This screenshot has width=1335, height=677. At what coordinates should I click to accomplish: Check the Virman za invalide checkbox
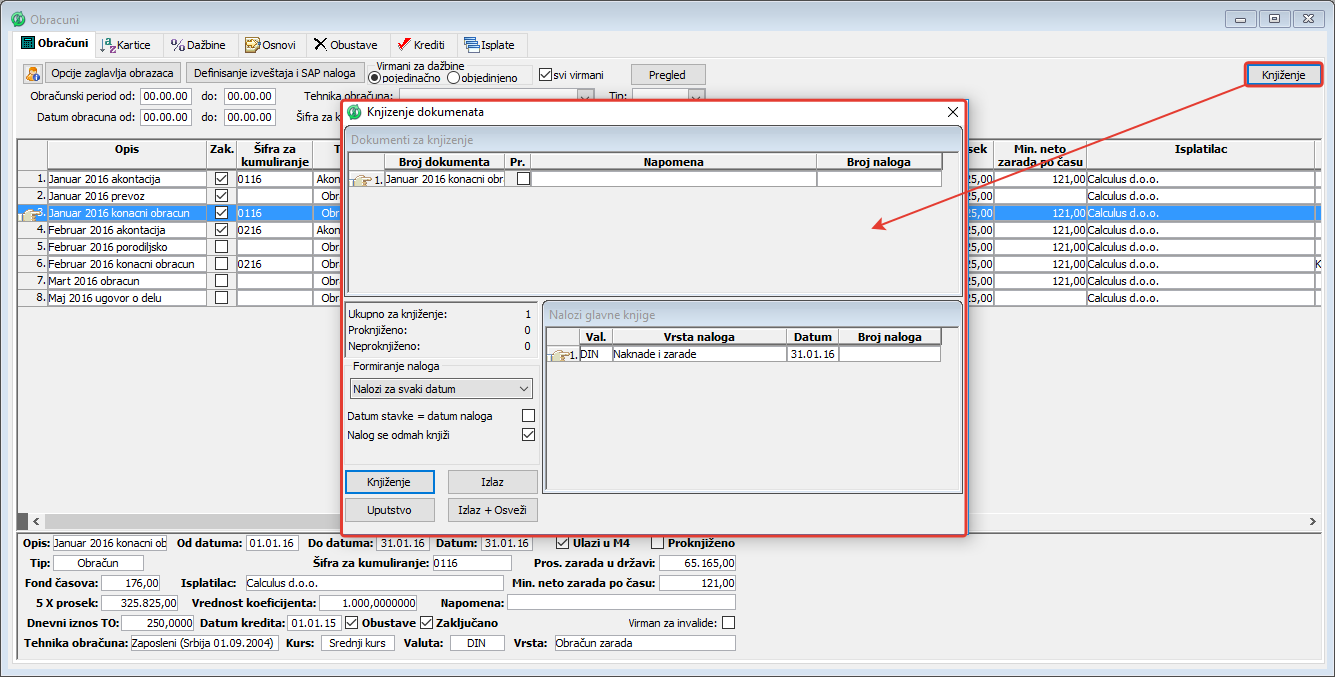tap(728, 623)
